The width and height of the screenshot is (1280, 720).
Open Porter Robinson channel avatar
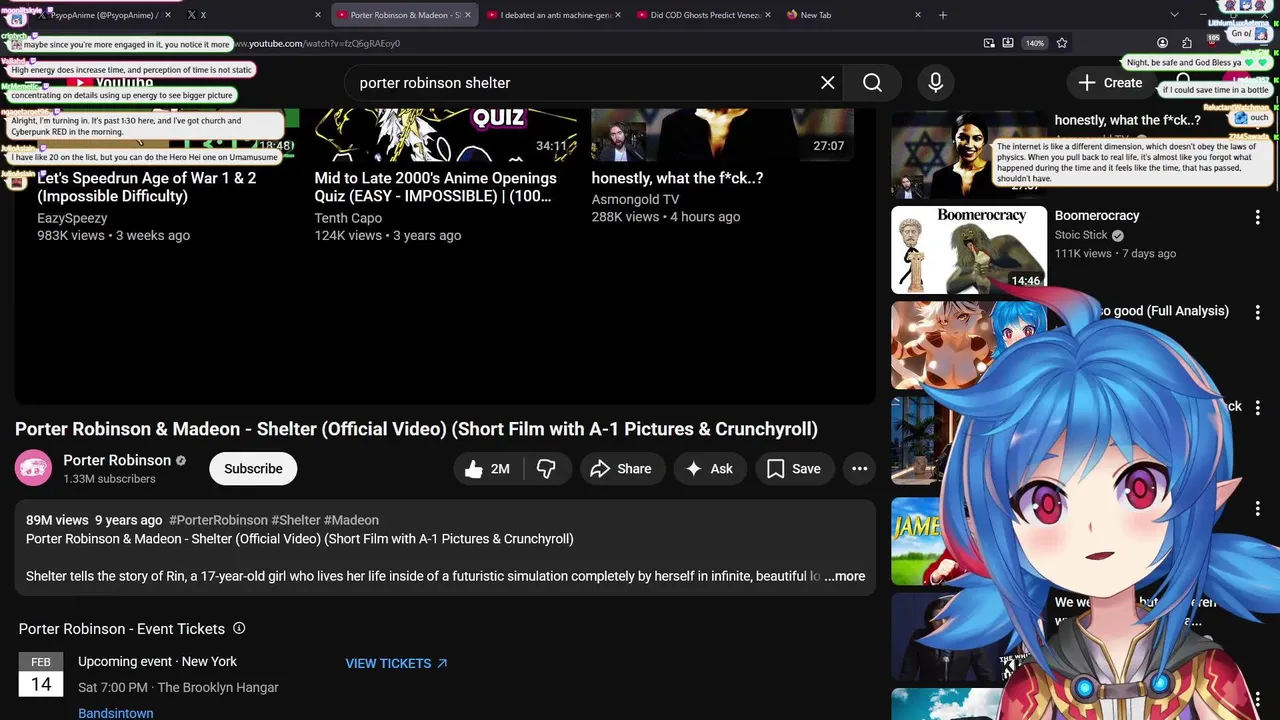pyautogui.click(x=33, y=468)
